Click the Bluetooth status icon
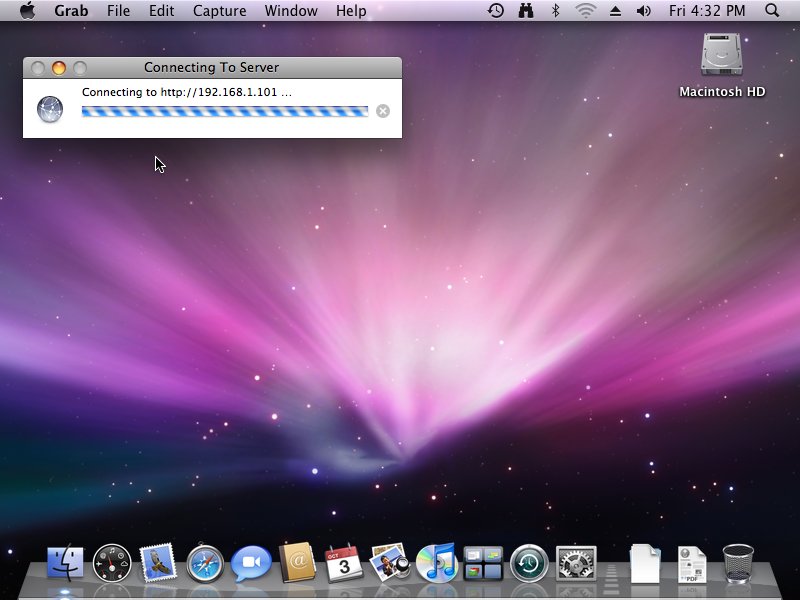The width and height of the screenshot is (800, 600). (x=556, y=11)
